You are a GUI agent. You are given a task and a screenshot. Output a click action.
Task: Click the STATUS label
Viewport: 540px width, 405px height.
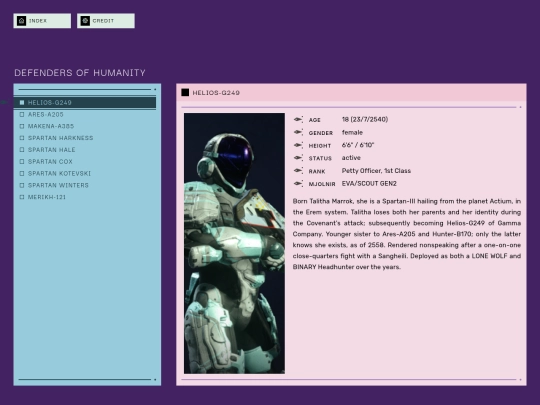tap(320, 158)
